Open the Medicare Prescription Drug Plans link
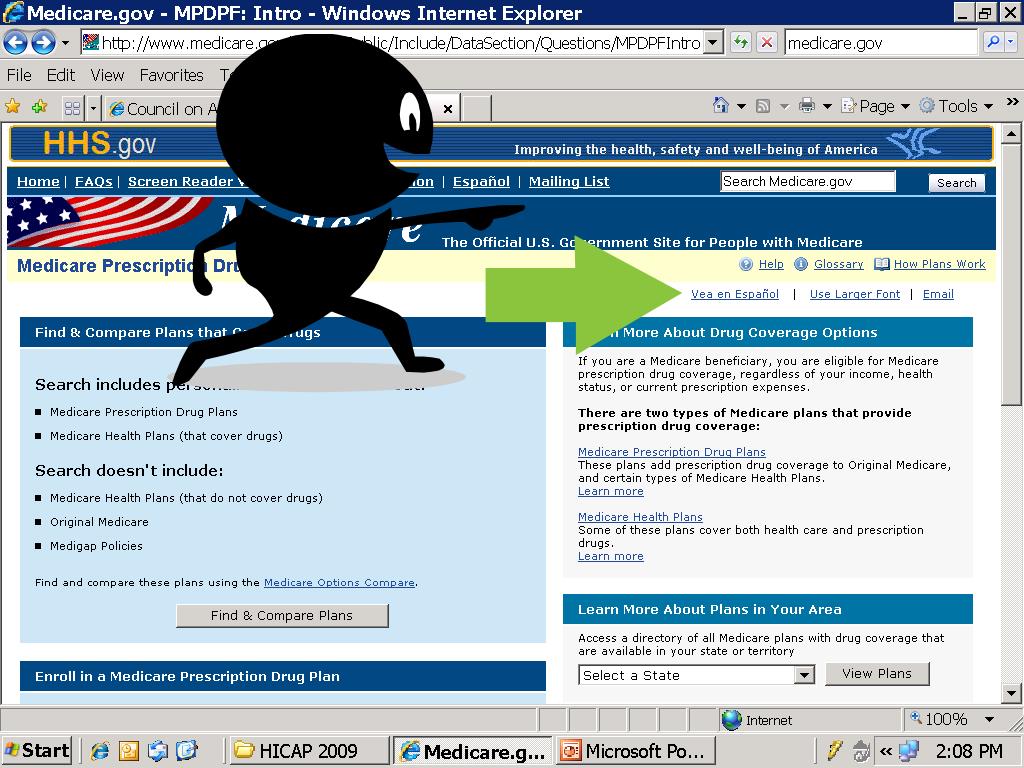 [x=671, y=452]
